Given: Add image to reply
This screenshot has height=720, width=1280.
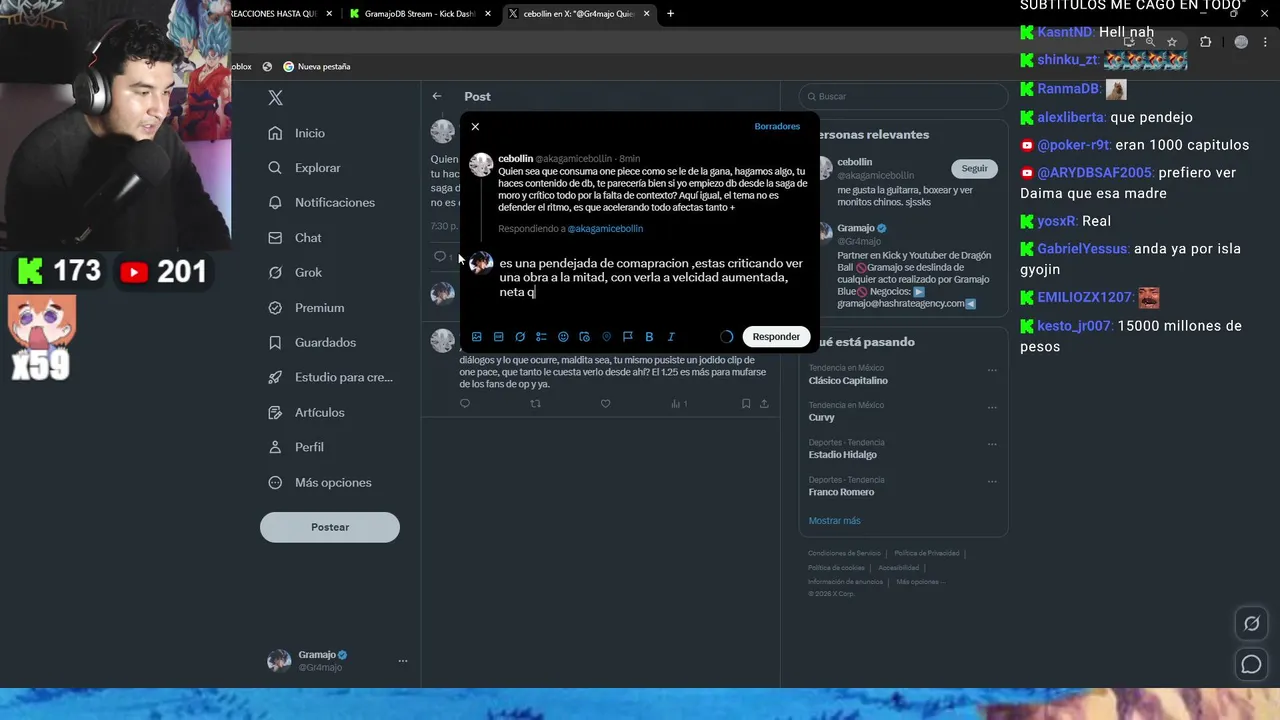Looking at the screenshot, I should click(477, 337).
